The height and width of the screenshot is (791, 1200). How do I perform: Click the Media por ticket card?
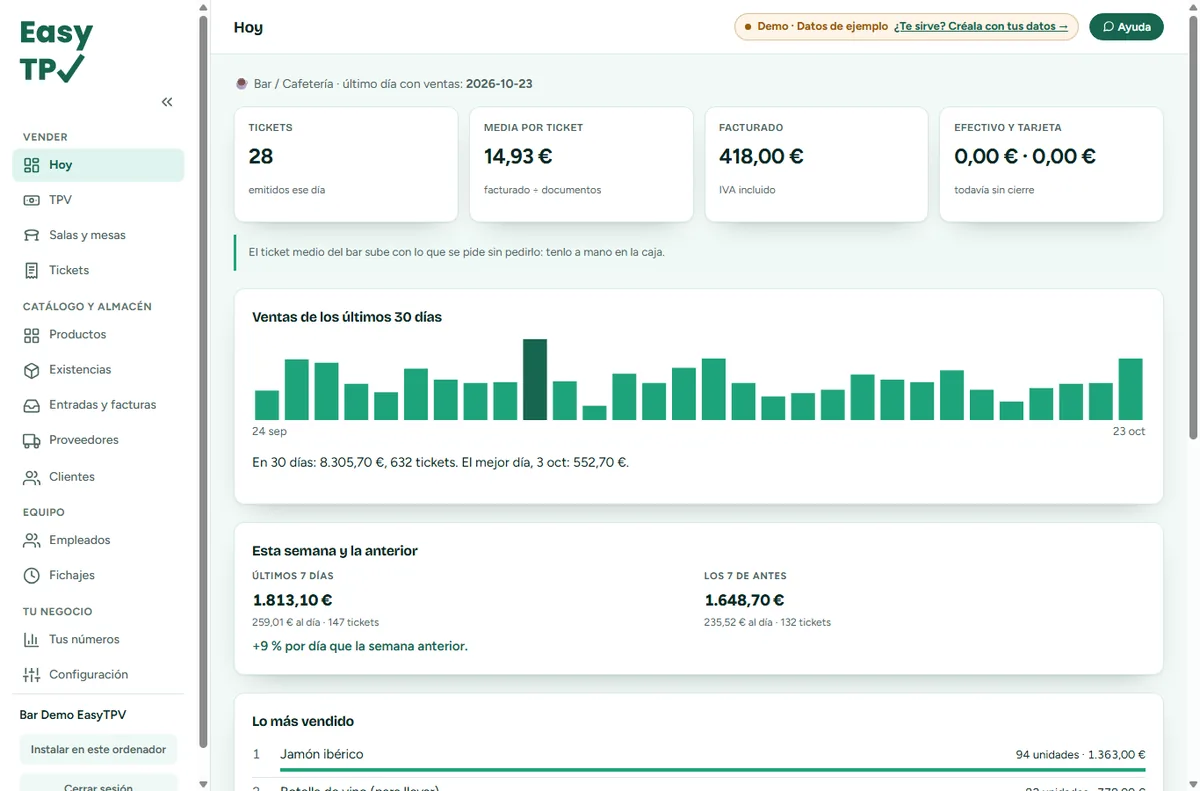click(581, 164)
